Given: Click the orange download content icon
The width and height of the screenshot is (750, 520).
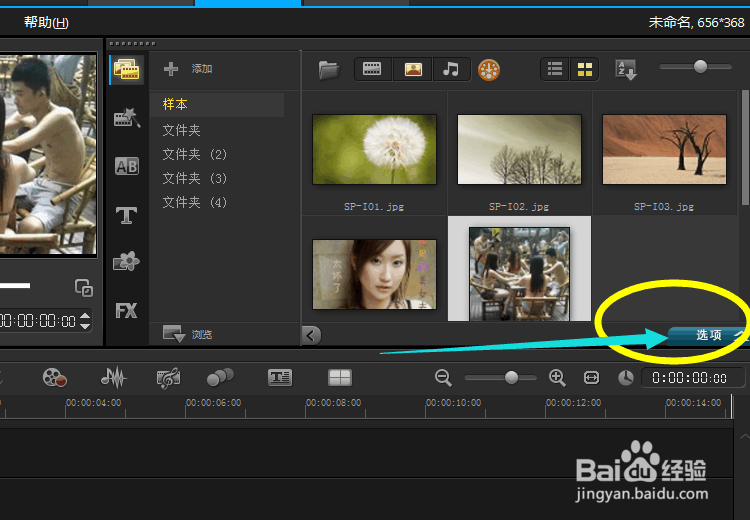Looking at the screenshot, I should click(489, 70).
